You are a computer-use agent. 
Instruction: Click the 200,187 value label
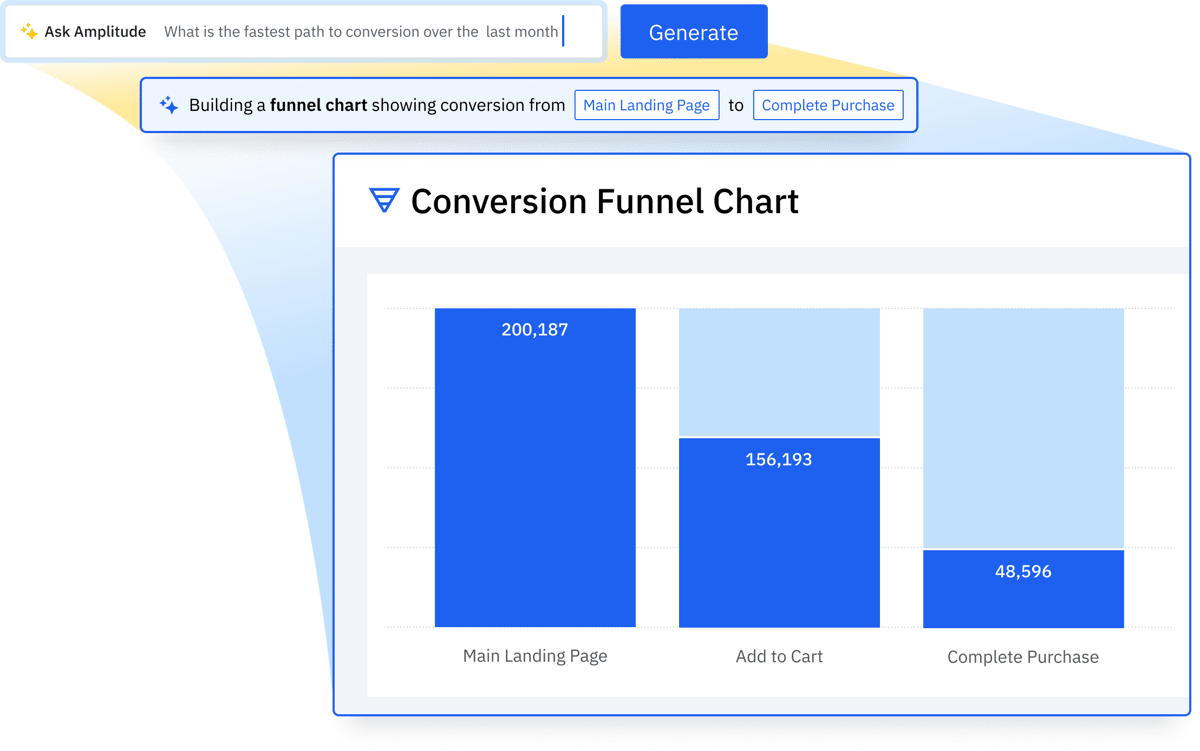coord(535,330)
